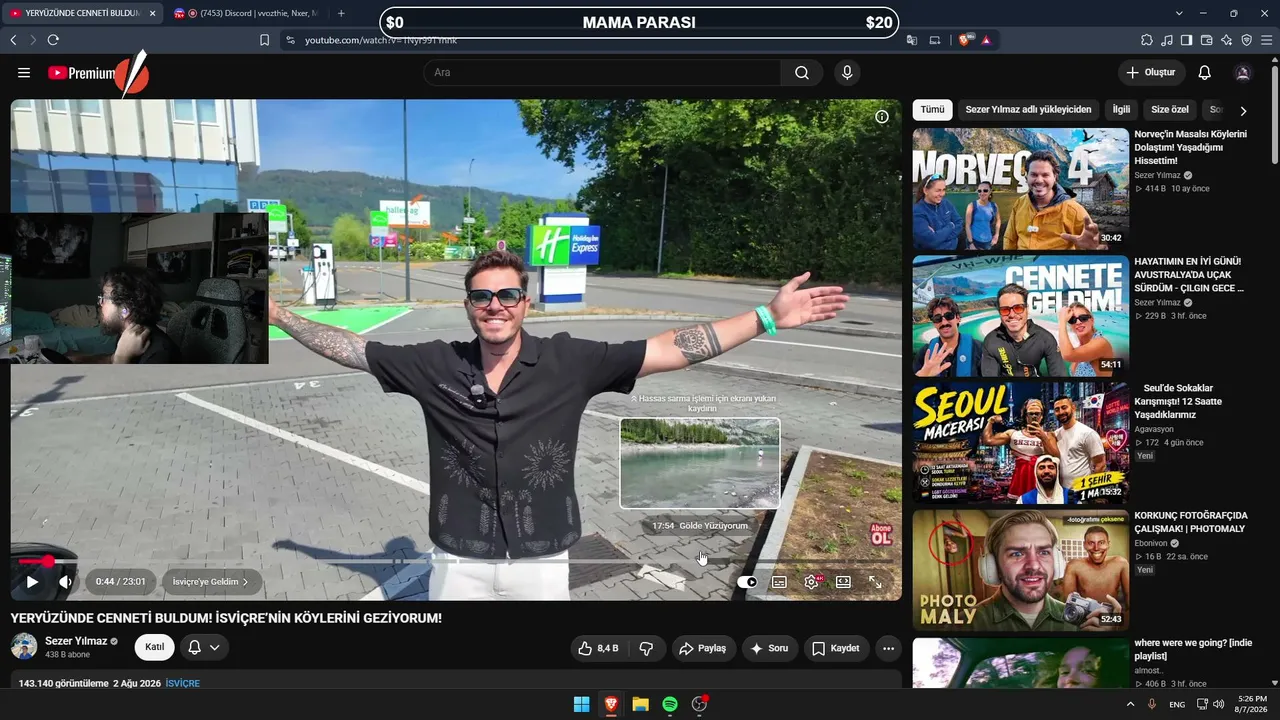
Task: Open Brave VPN shield icon
Action: click(x=1246, y=40)
